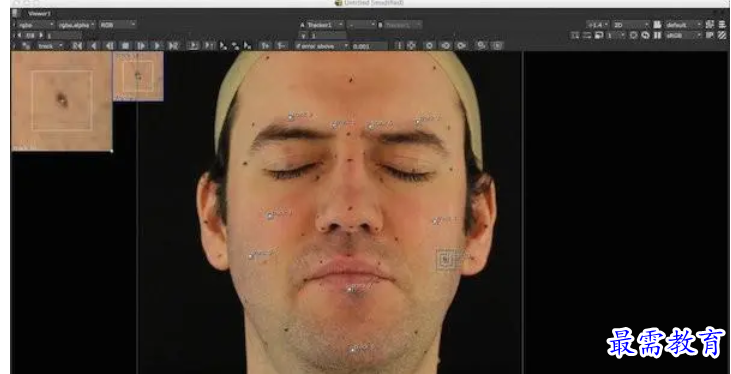This screenshot has width=731, height=374.
Task: Toggle the proxy mode icon
Action: 599,35
